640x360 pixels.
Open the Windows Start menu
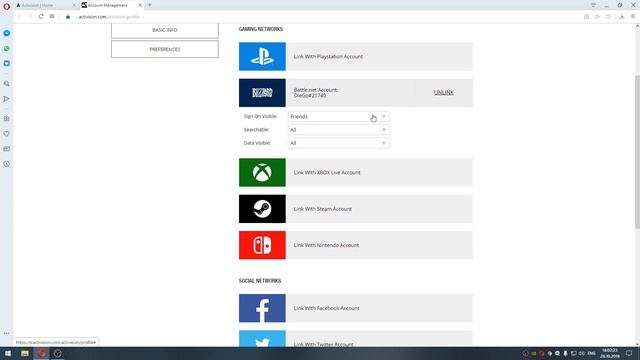tap(8, 353)
